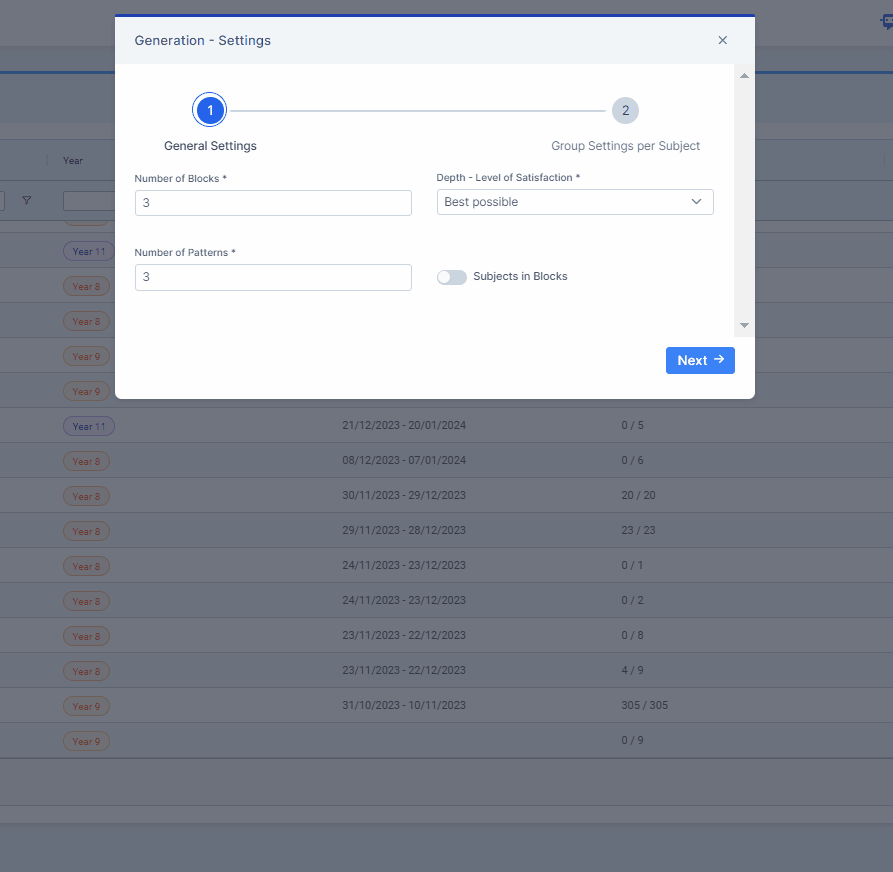Open the filter funnel icon under Year column
The width and height of the screenshot is (893, 872).
pos(27,201)
